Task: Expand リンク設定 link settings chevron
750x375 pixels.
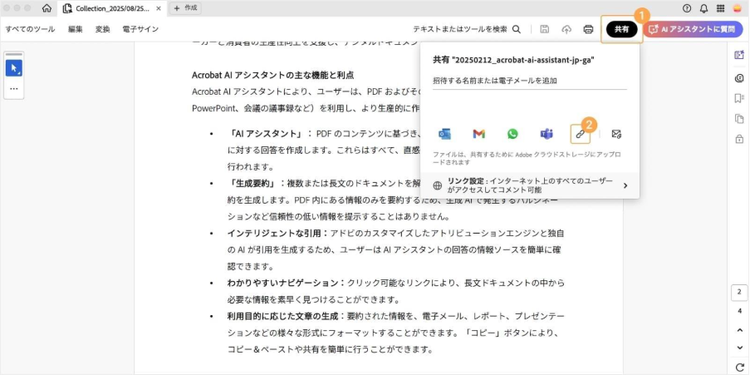Action: (626, 186)
